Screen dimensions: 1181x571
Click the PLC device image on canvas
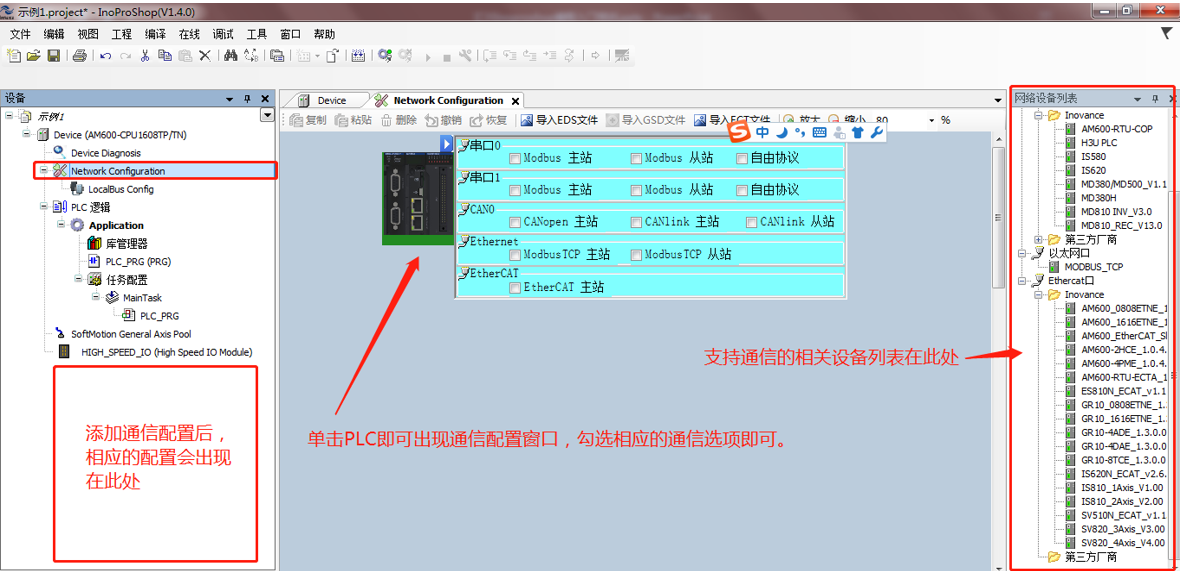coord(417,198)
